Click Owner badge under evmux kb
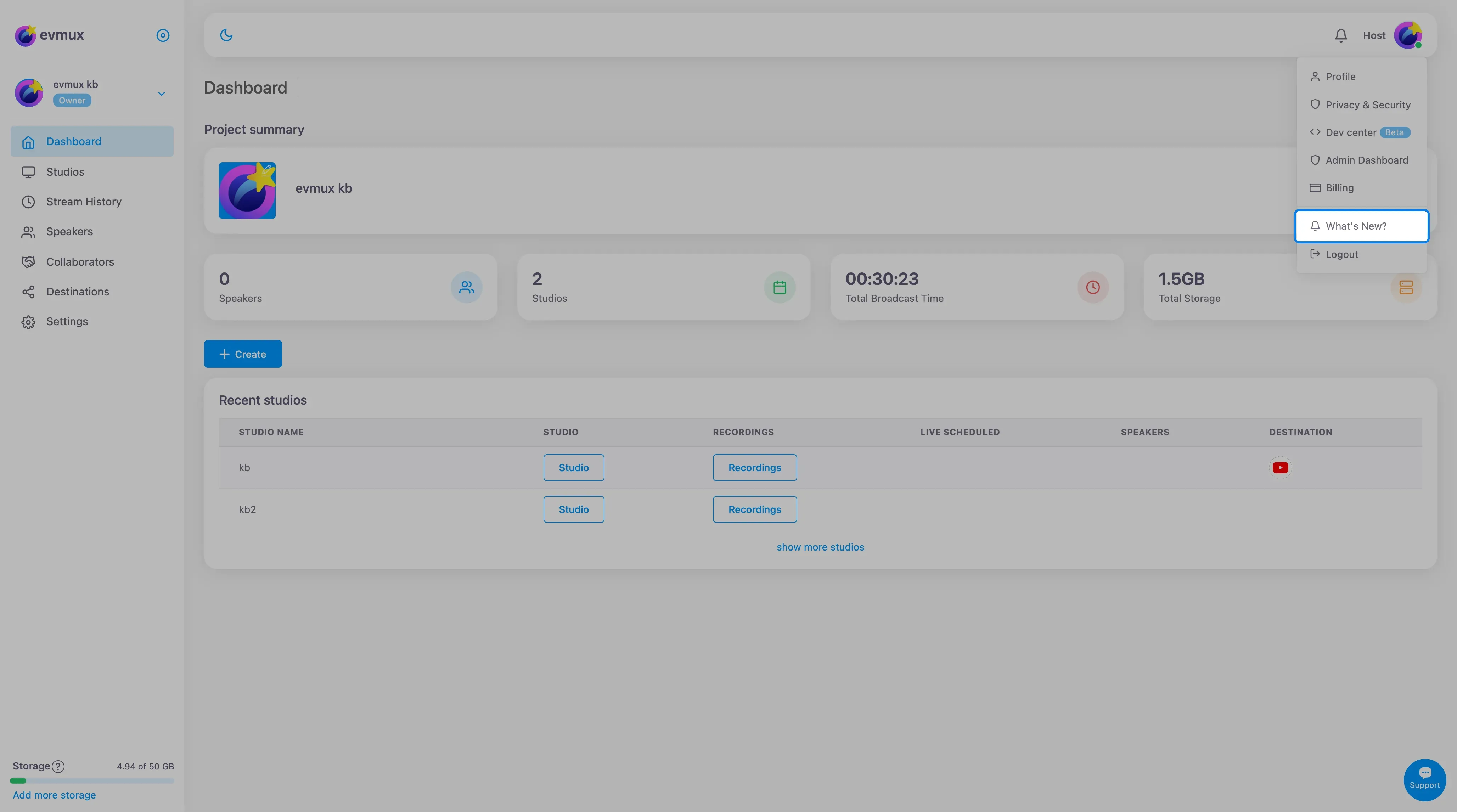This screenshot has width=1457, height=812. pyautogui.click(x=72, y=101)
